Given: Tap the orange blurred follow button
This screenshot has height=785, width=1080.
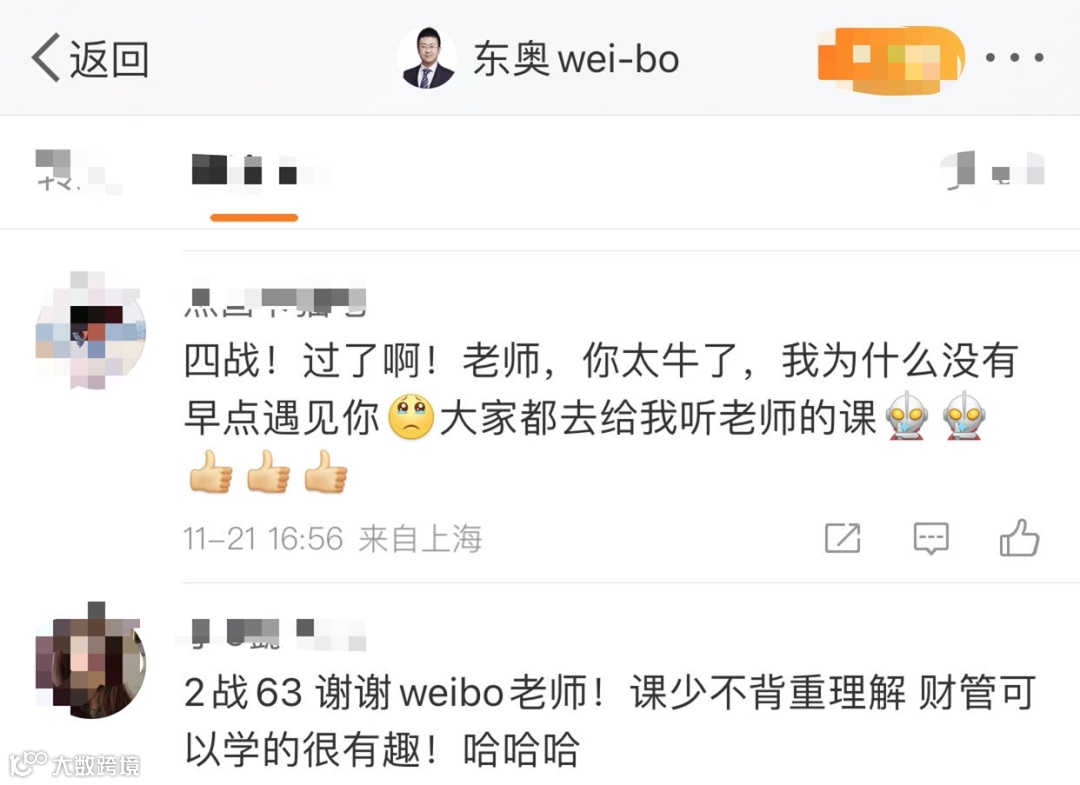Looking at the screenshot, I should (x=891, y=61).
